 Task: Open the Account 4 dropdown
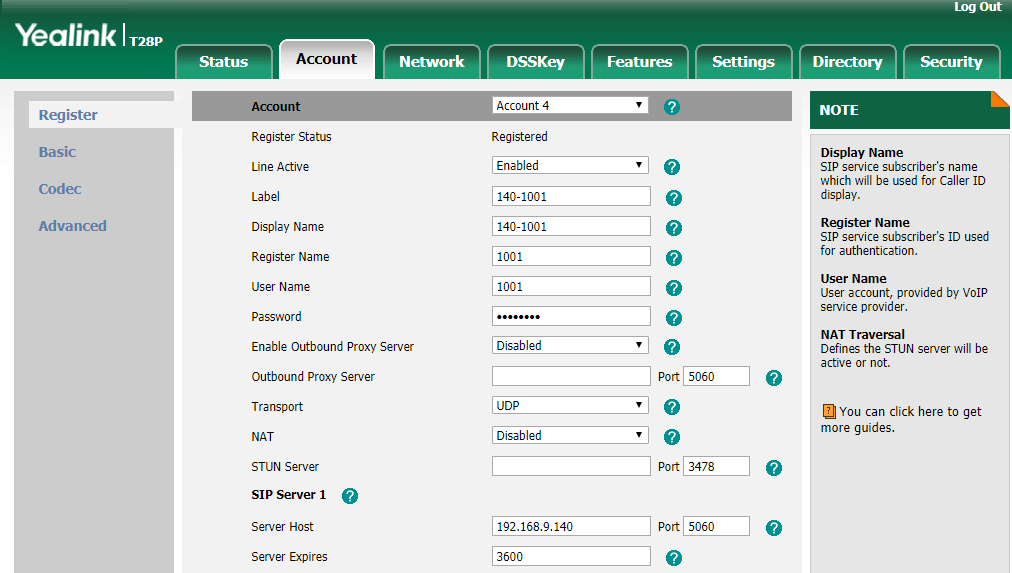(570, 106)
